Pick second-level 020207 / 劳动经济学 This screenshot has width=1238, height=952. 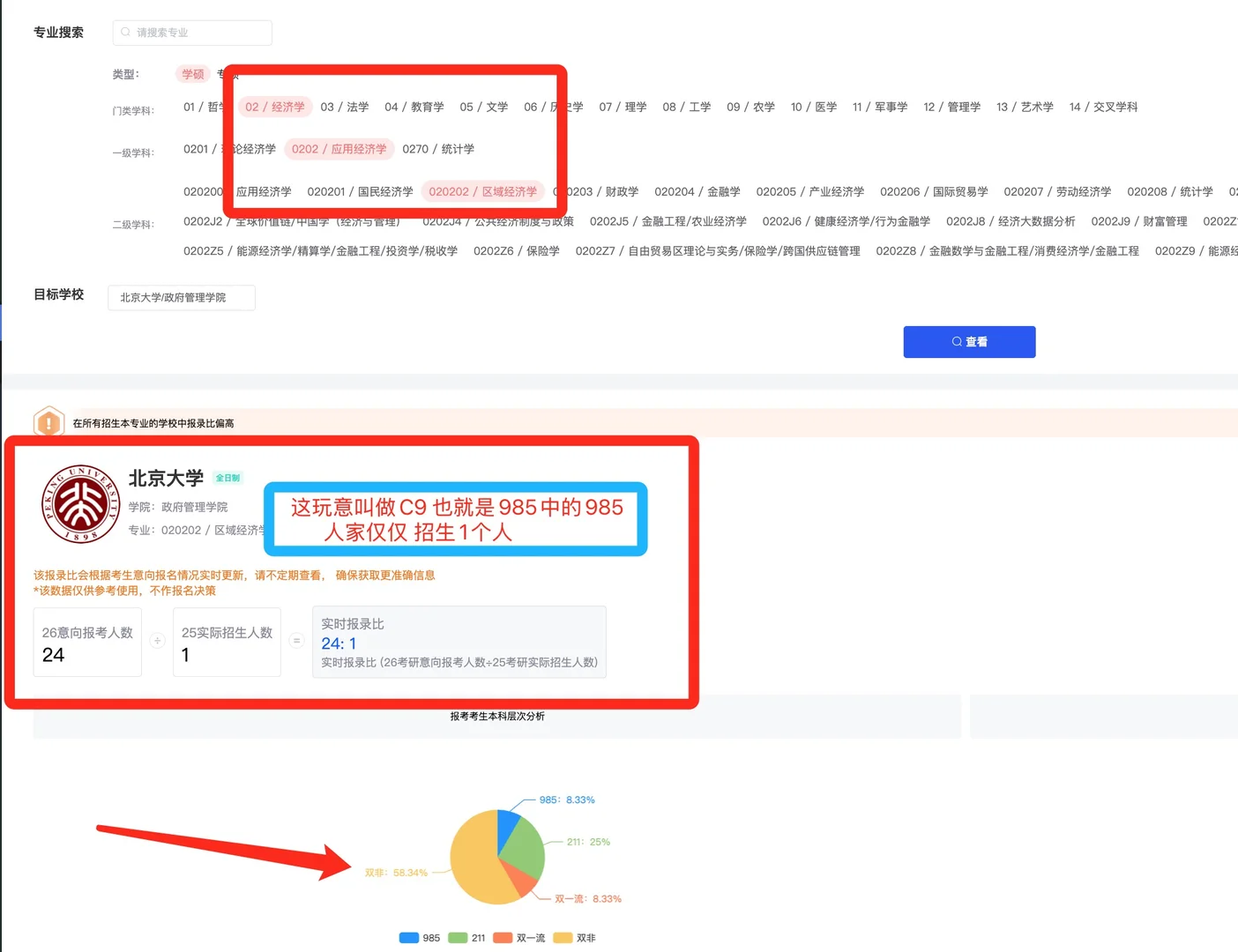tap(1057, 191)
